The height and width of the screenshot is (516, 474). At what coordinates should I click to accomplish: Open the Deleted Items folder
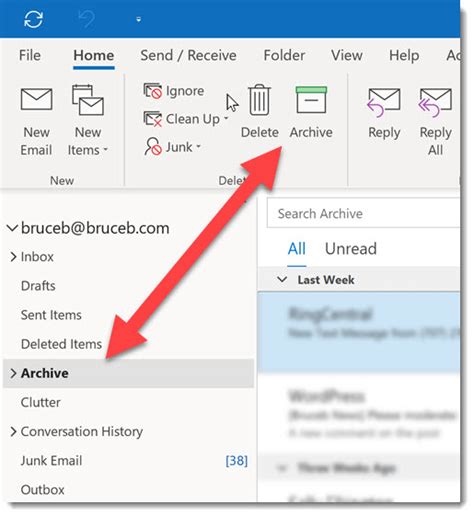pyautogui.click(x=61, y=344)
